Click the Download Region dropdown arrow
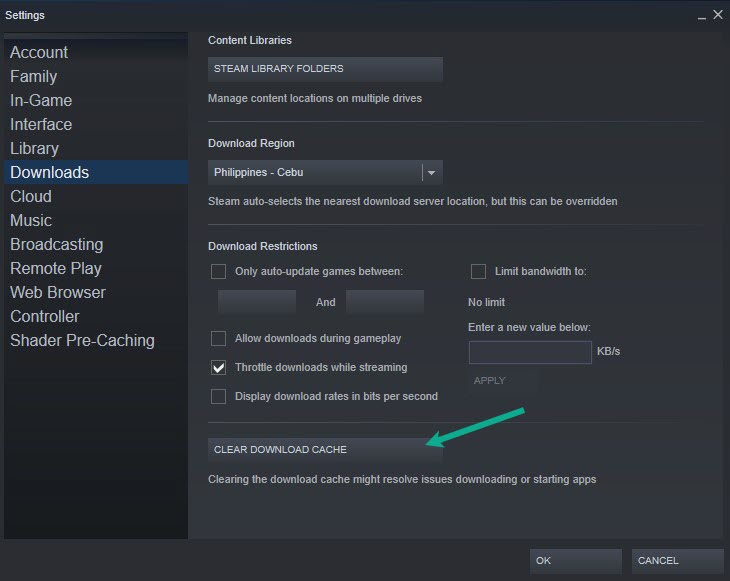 coord(432,173)
